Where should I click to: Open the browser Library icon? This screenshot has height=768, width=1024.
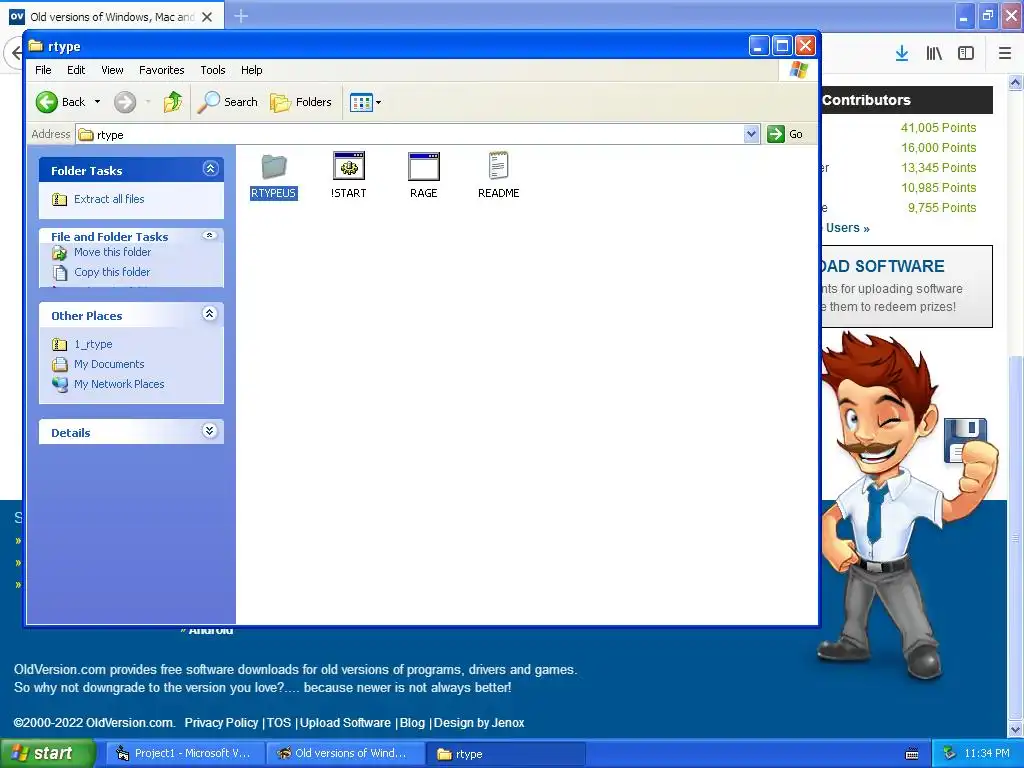coord(934,54)
